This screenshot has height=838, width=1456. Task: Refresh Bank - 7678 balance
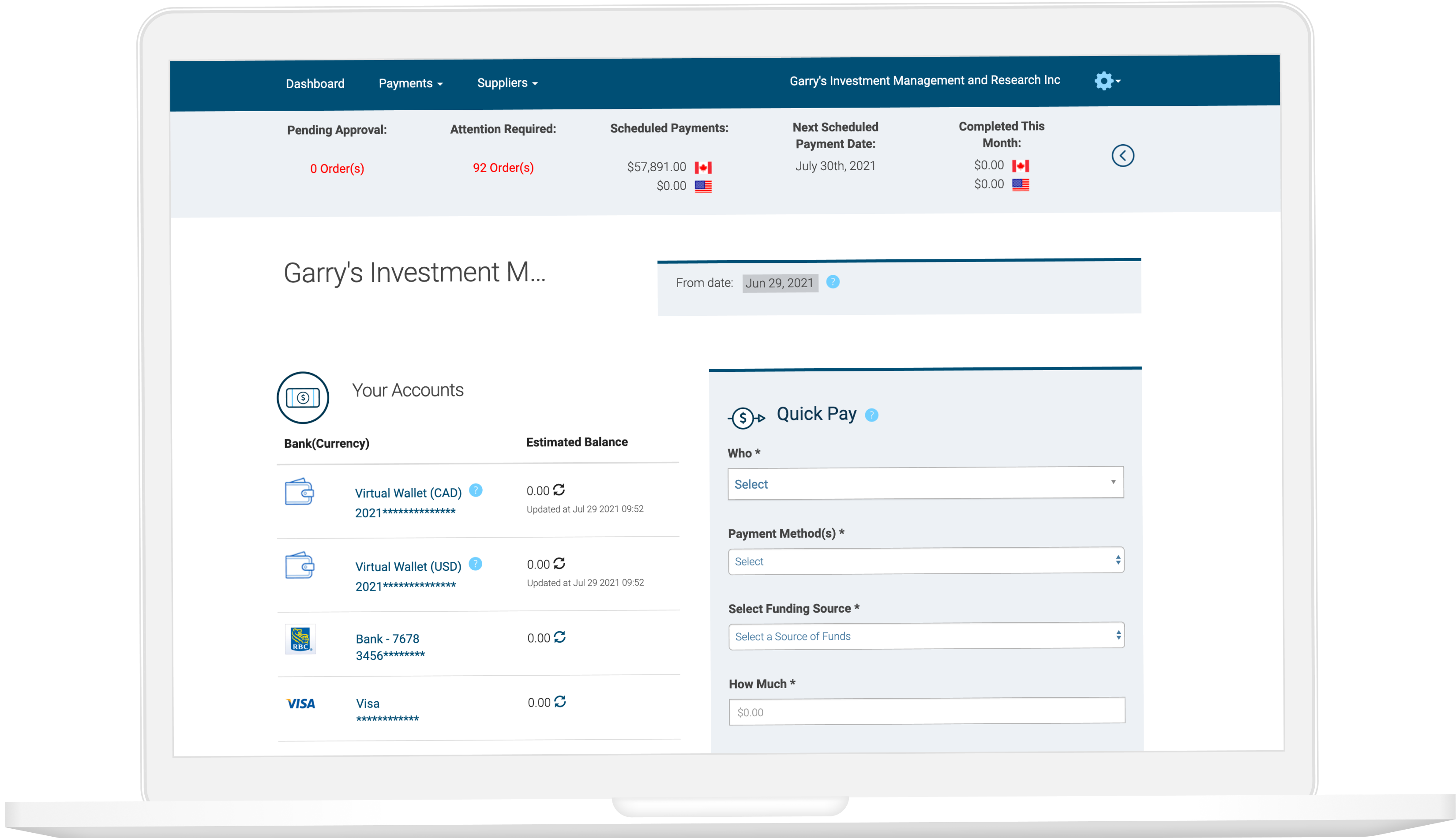tap(559, 637)
